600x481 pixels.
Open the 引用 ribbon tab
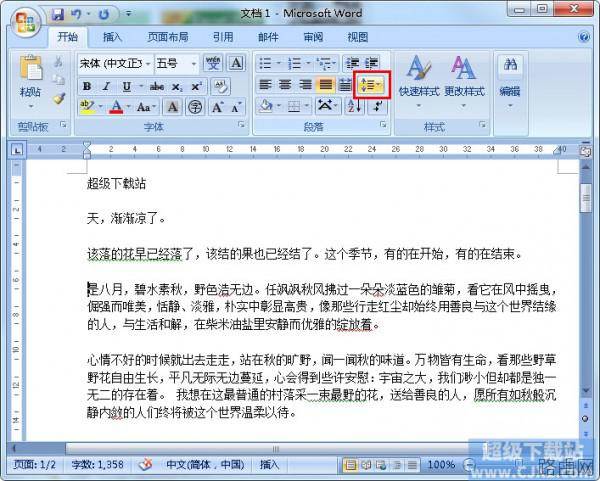click(223, 37)
